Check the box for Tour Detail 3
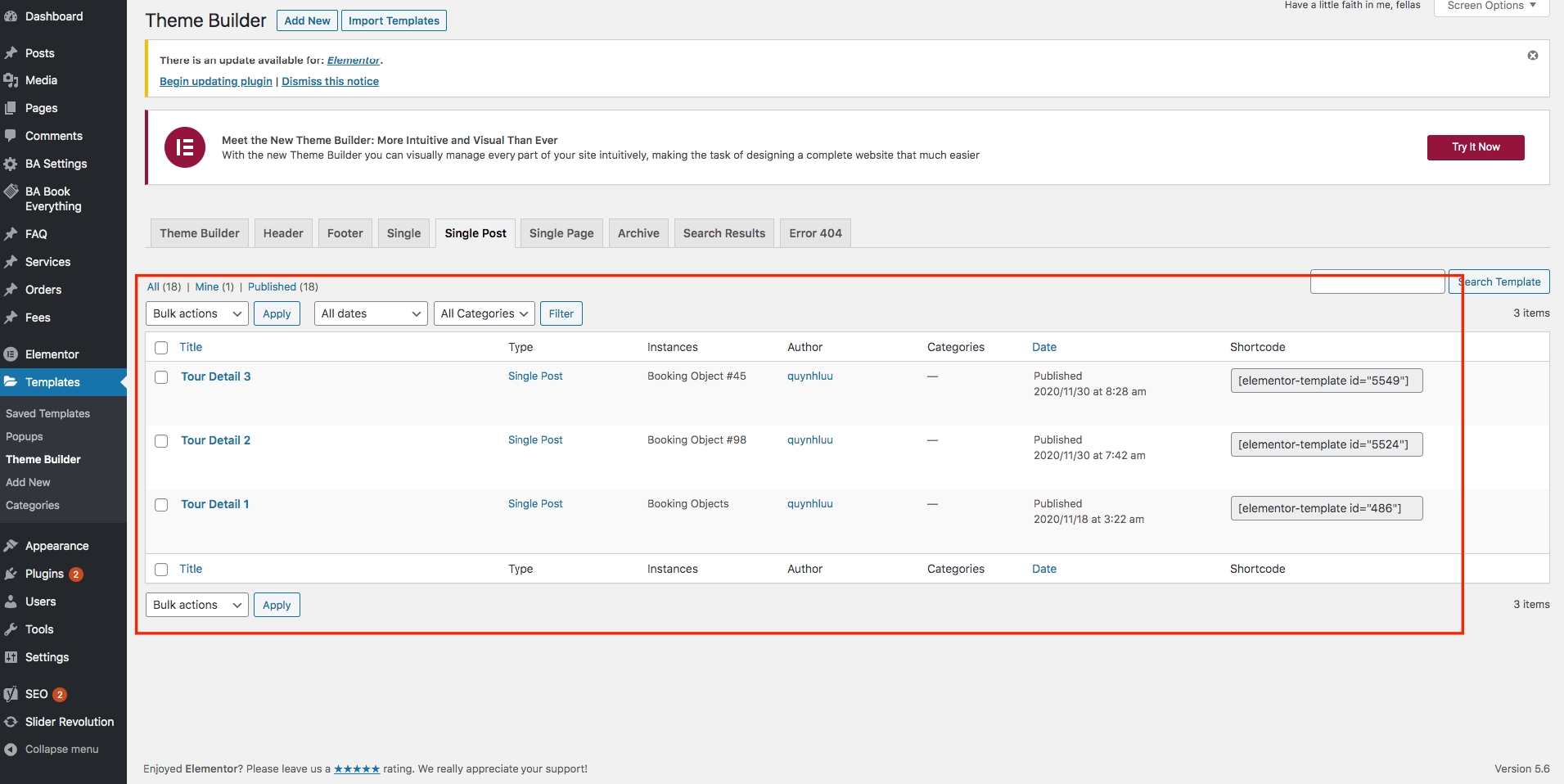1564x784 pixels. [161, 377]
